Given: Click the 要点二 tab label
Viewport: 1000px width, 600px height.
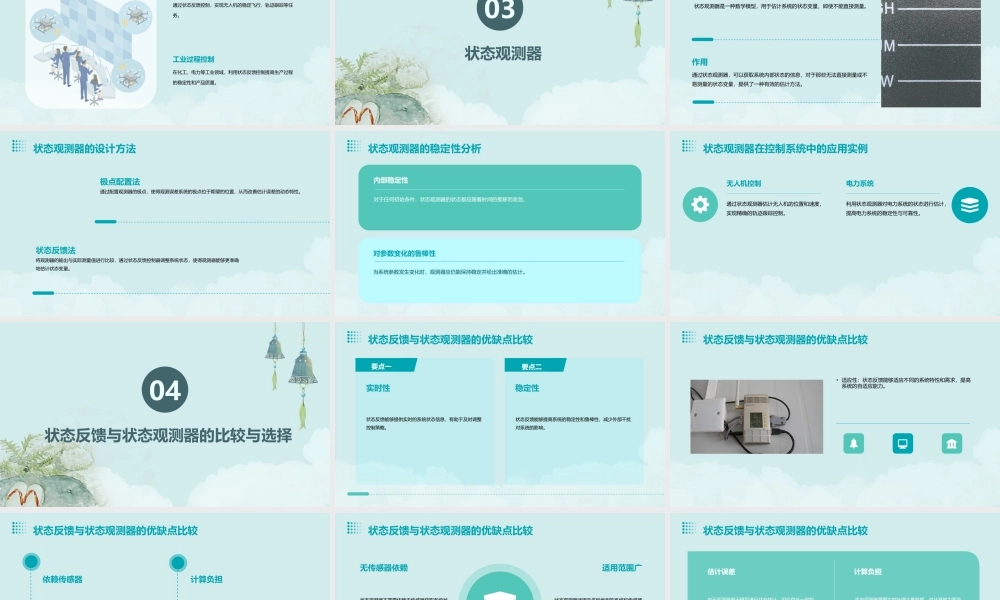Looking at the screenshot, I should click(x=531, y=367).
